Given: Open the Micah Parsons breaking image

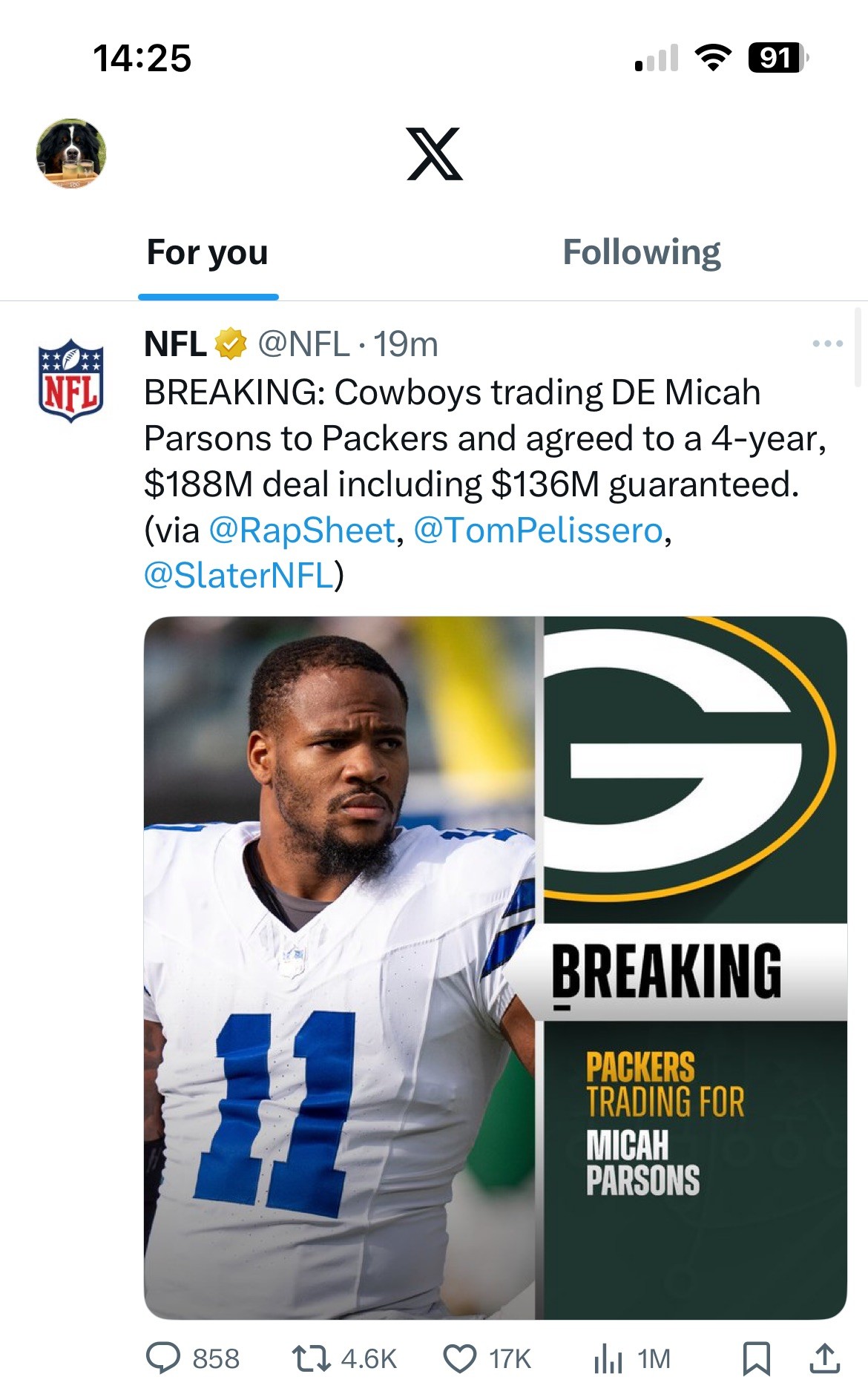Looking at the screenshot, I should tap(495, 967).
